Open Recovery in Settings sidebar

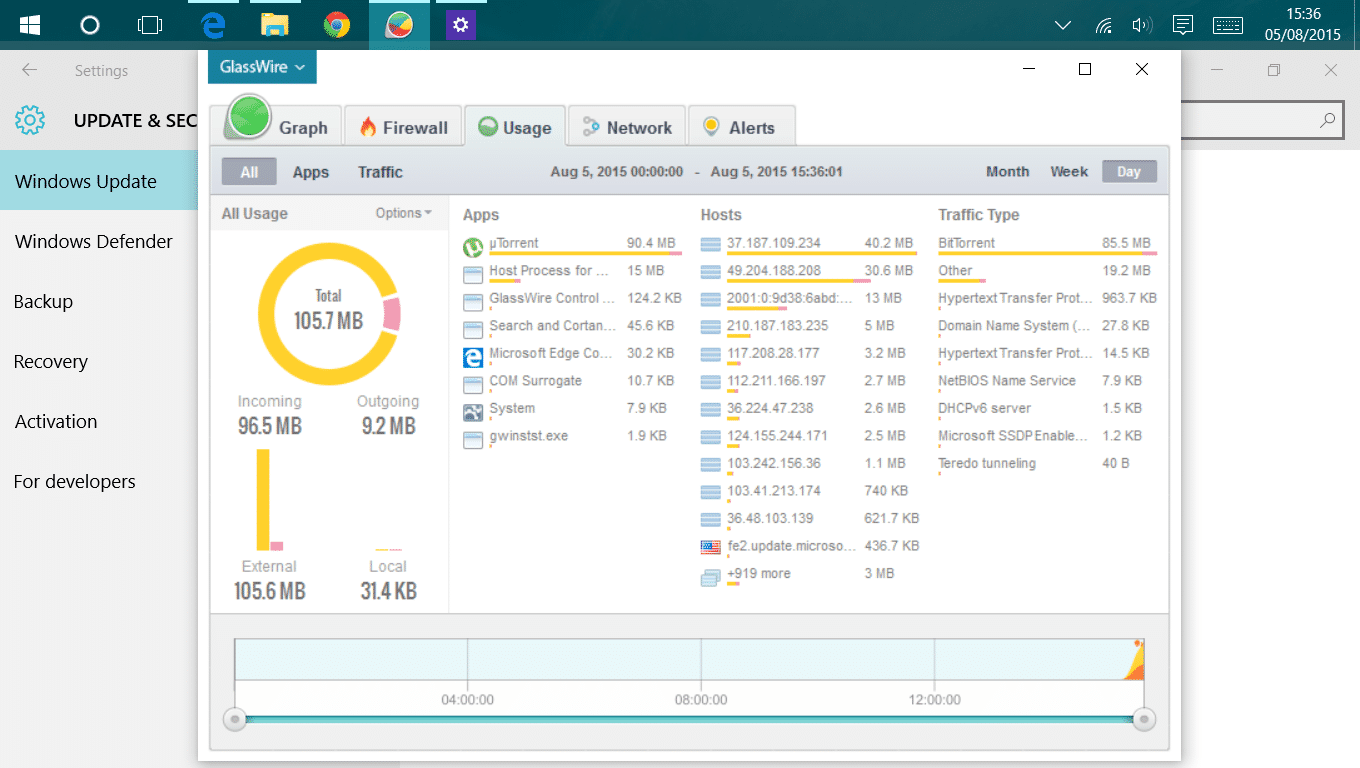99,361
